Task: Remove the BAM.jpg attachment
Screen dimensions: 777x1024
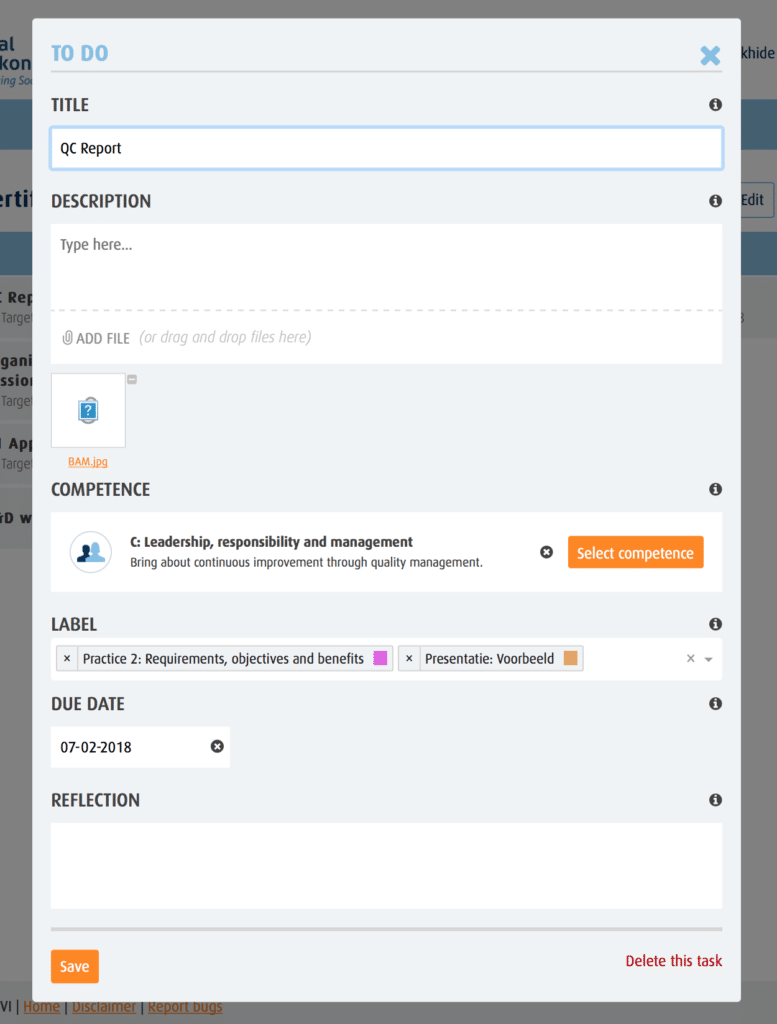Action: 130,380
